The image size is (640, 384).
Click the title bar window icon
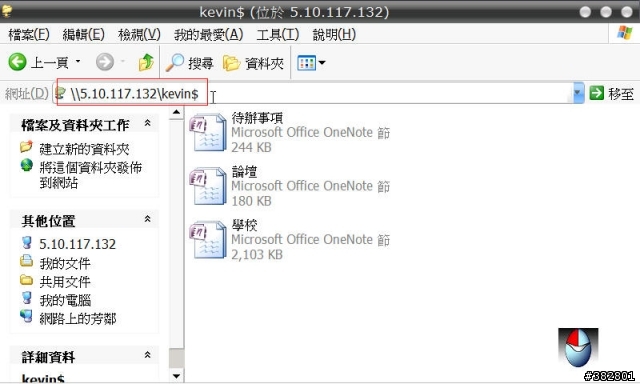(x=7, y=11)
